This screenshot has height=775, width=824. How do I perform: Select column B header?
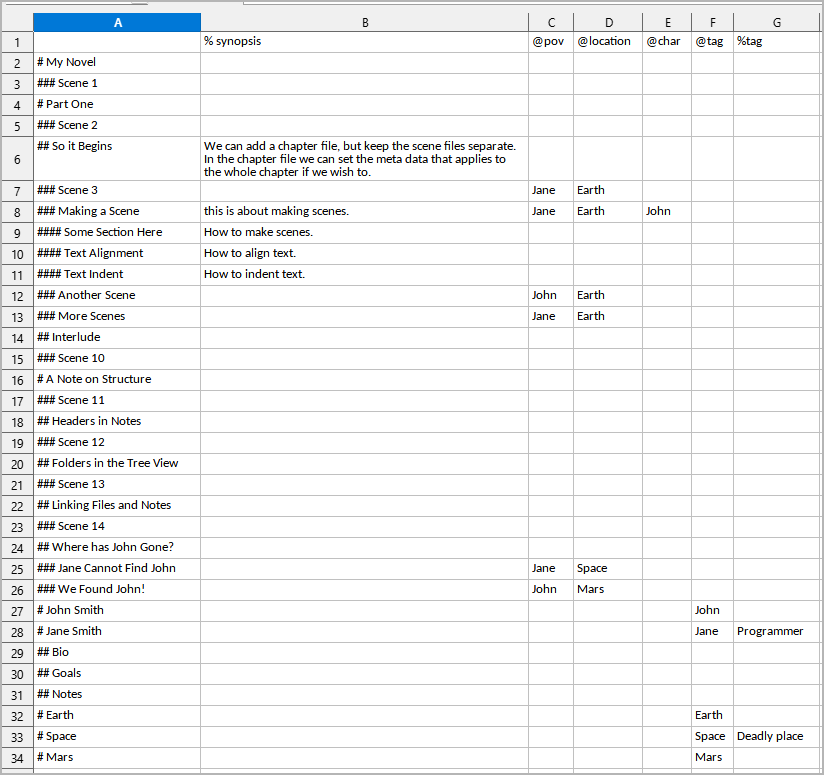365,23
